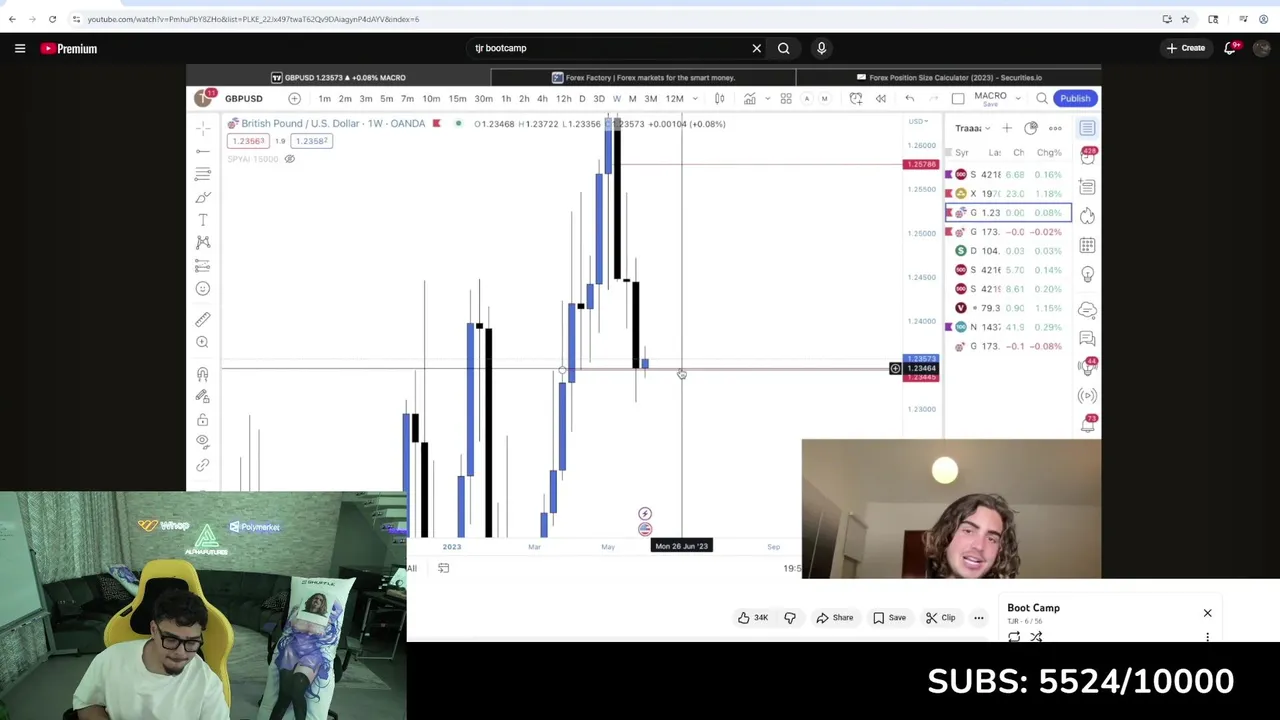Click the bar replay rewind icon
The image size is (1280, 720).
pyautogui.click(x=881, y=98)
